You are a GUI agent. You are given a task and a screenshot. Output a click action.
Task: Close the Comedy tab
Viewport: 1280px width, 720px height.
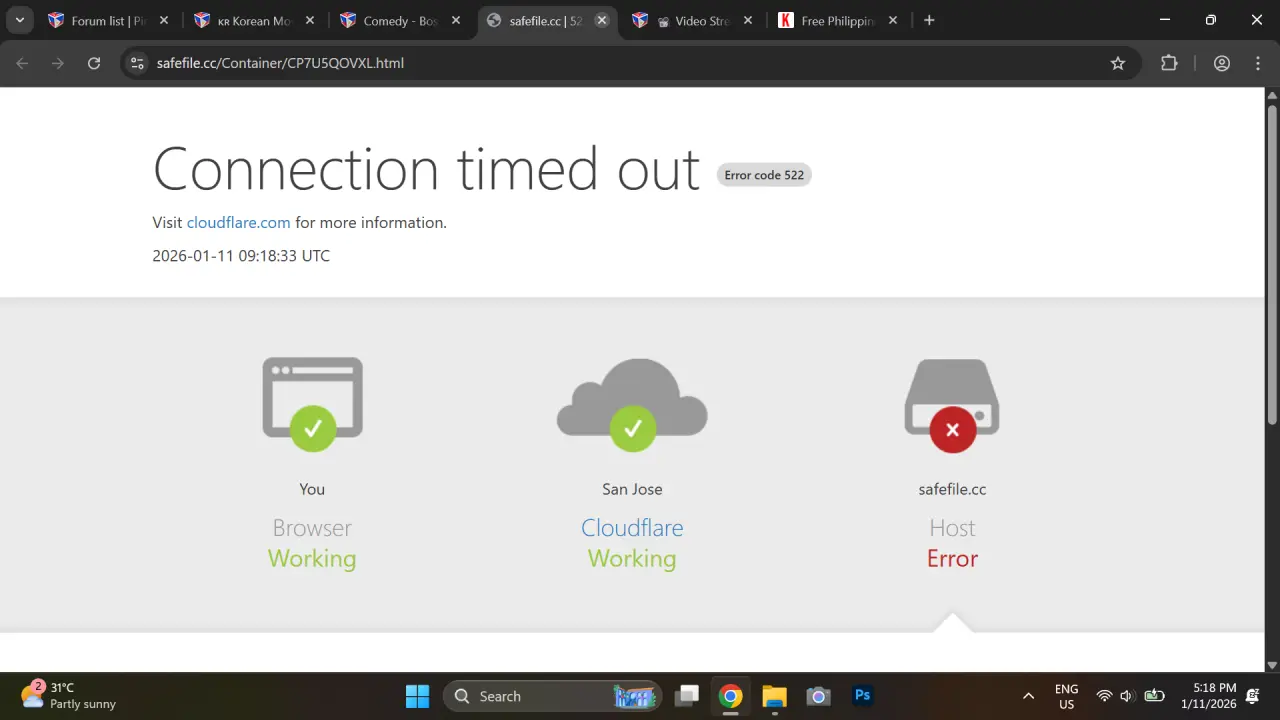click(x=456, y=20)
